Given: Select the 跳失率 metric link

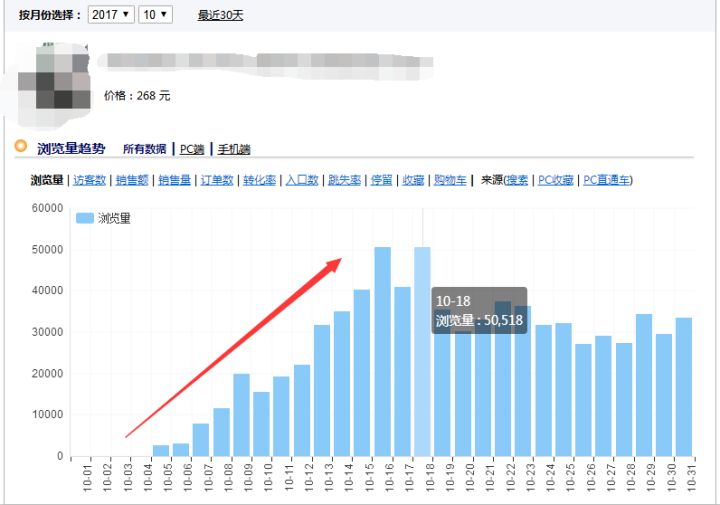Looking at the screenshot, I should (x=345, y=180).
